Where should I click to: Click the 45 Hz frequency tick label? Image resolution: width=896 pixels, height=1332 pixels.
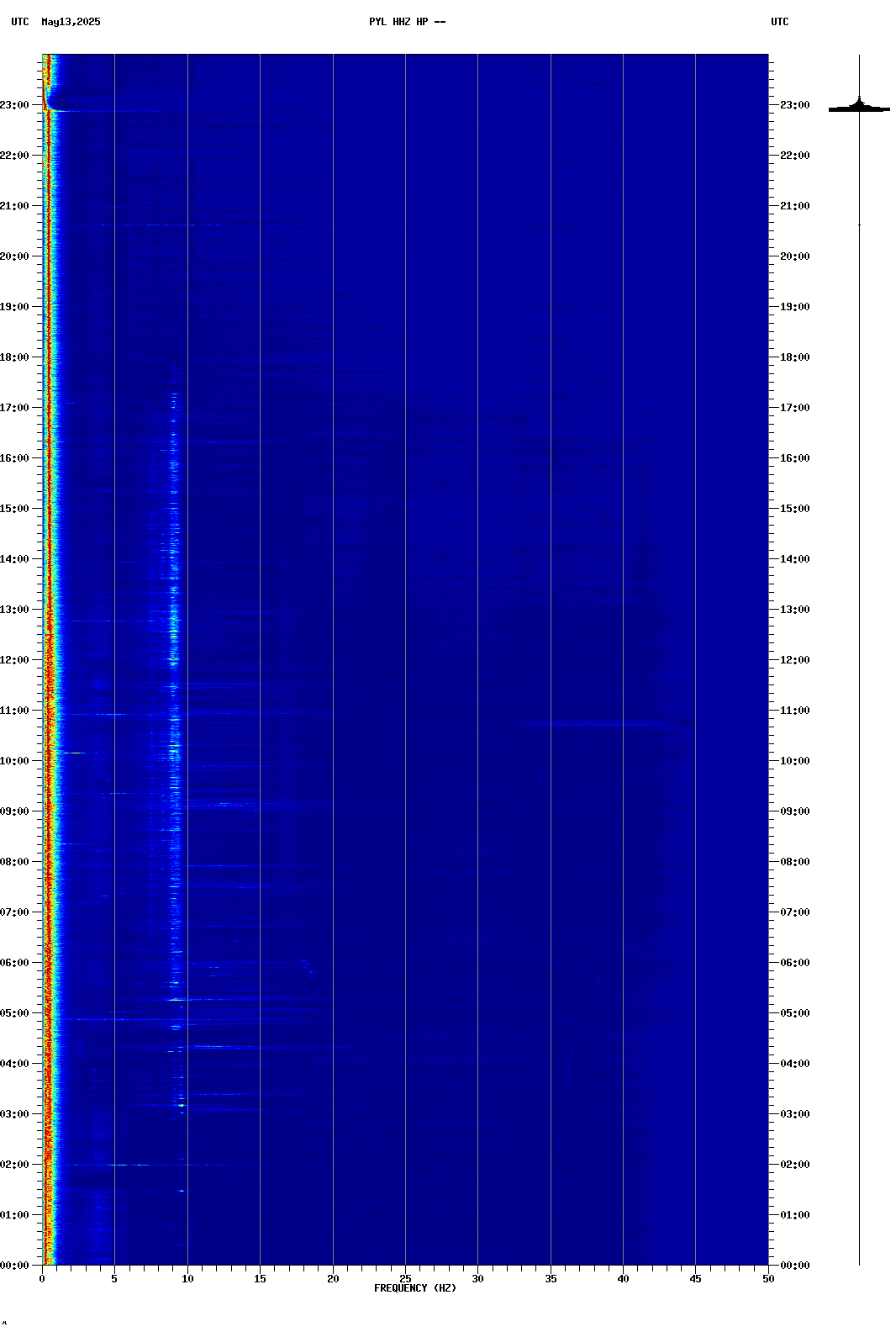pyautogui.click(x=695, y=1279)
